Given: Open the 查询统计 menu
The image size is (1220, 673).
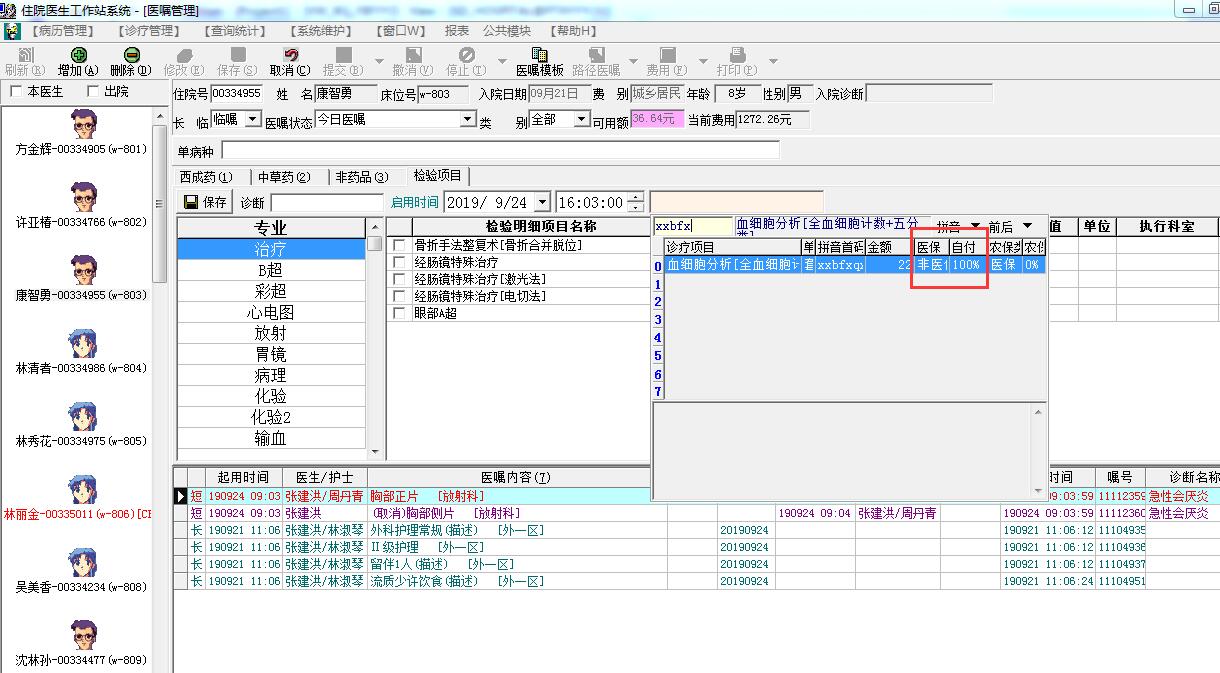Looking at the screenshot, I should pyautogui.click(x=236, y=31).
